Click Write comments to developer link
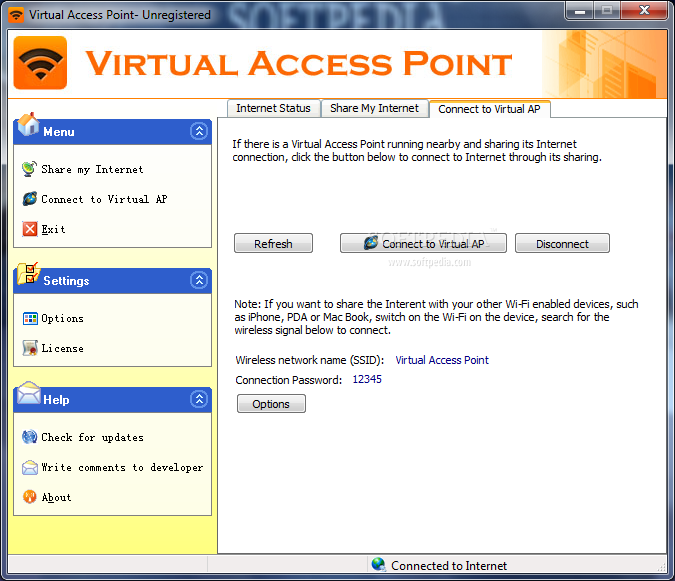Image resolution: width=675 pixels, height=581 pixels. [x=122, y=467]
